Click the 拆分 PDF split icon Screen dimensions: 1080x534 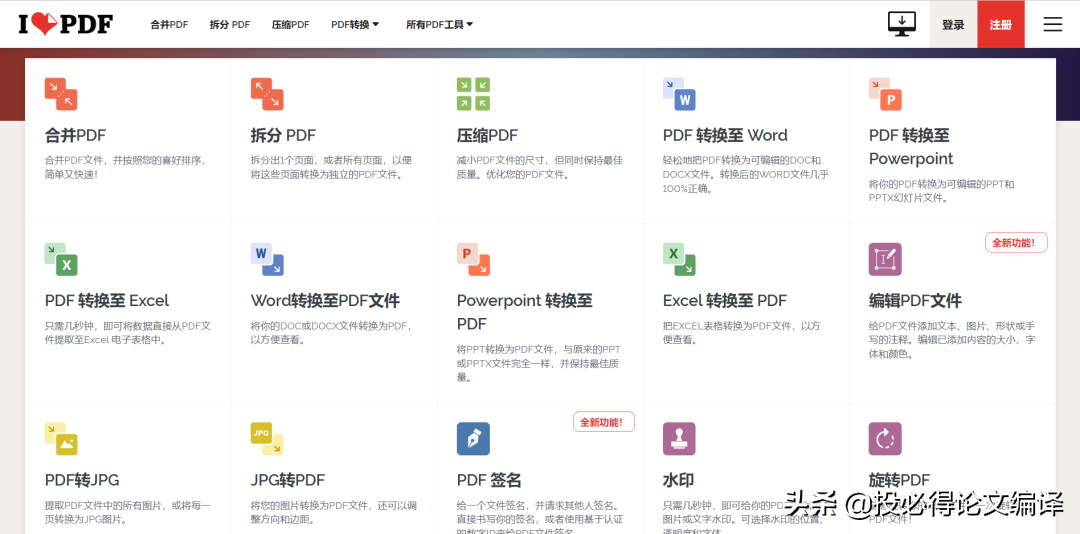click(267, 94)
